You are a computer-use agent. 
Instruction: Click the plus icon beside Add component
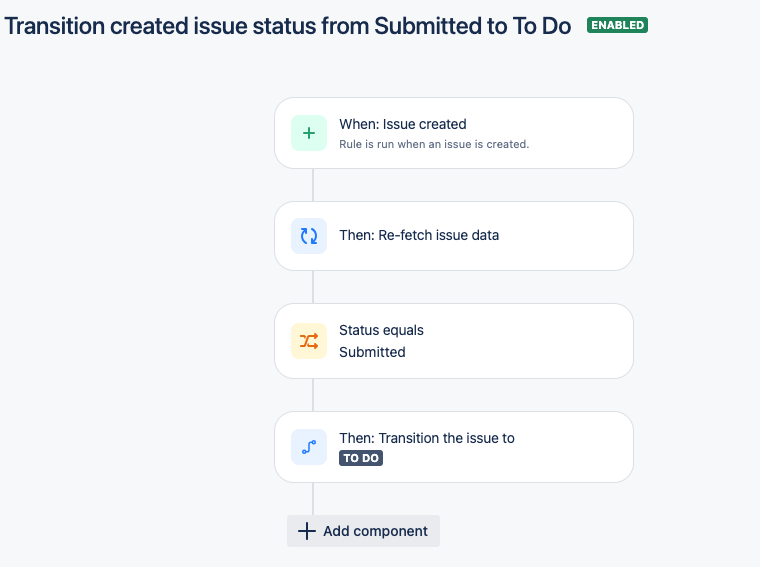point(306,531)
